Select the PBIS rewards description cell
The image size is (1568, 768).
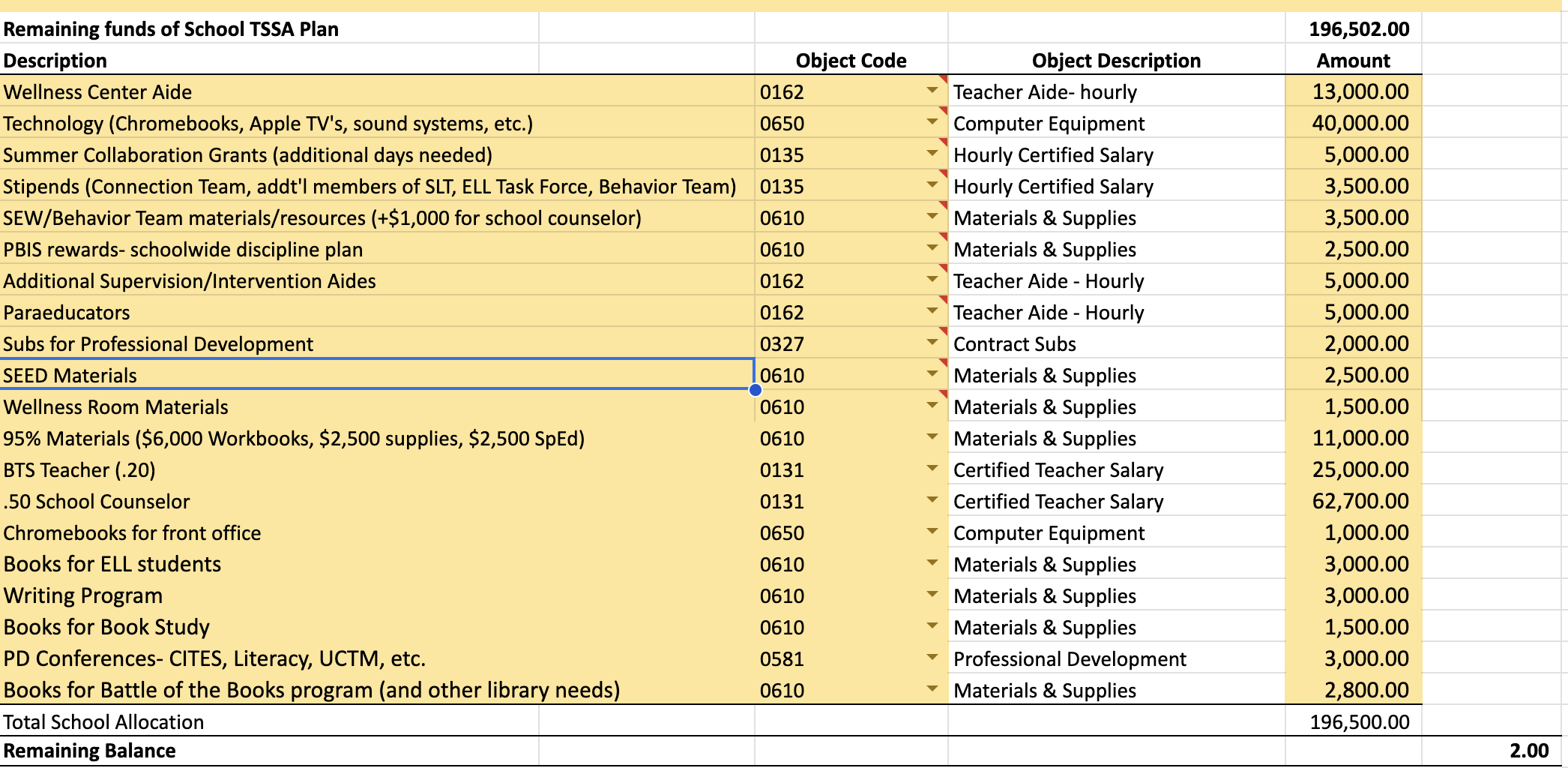[377, 249]
